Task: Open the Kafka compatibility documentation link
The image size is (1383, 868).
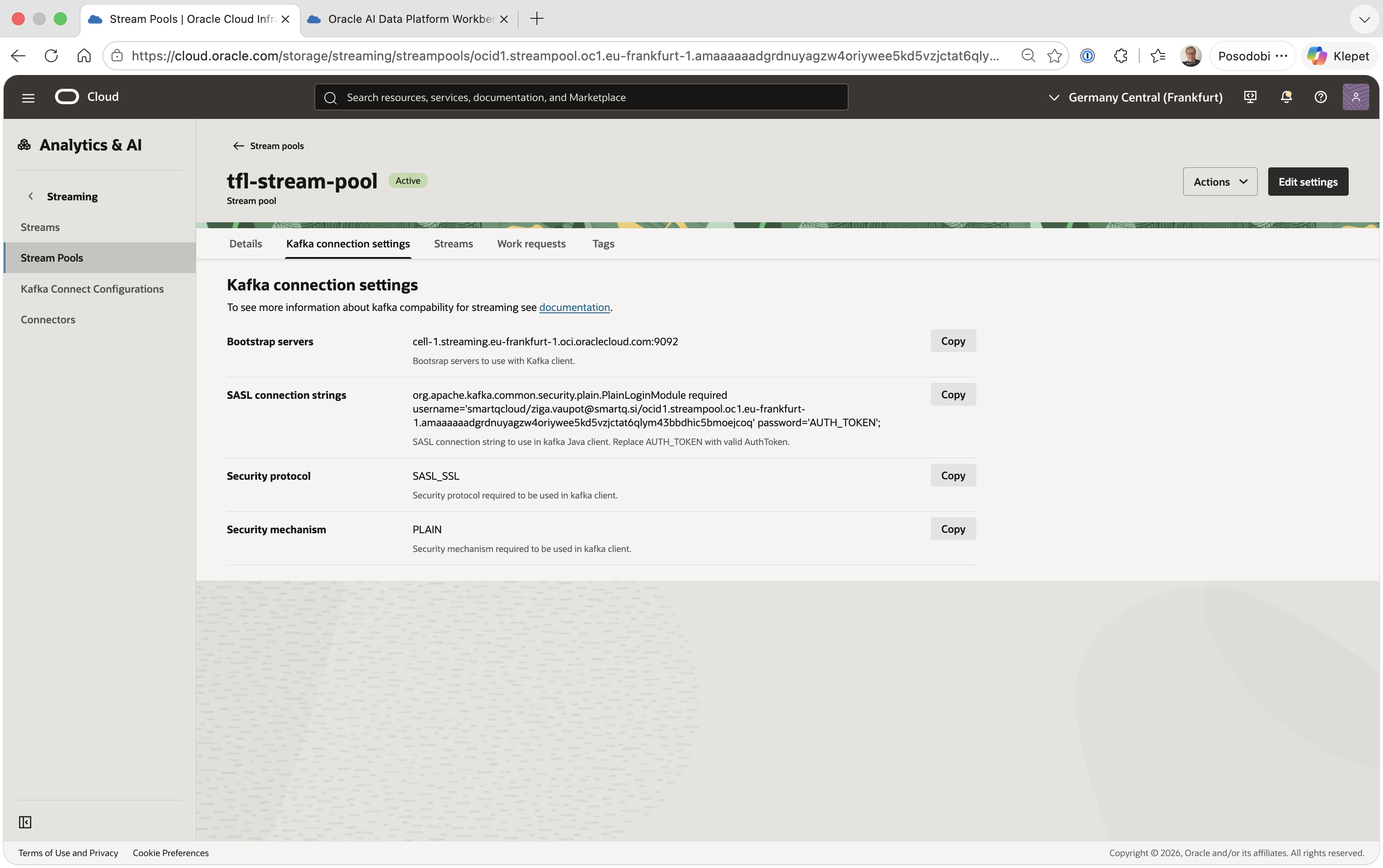Action: click(574, 307)
